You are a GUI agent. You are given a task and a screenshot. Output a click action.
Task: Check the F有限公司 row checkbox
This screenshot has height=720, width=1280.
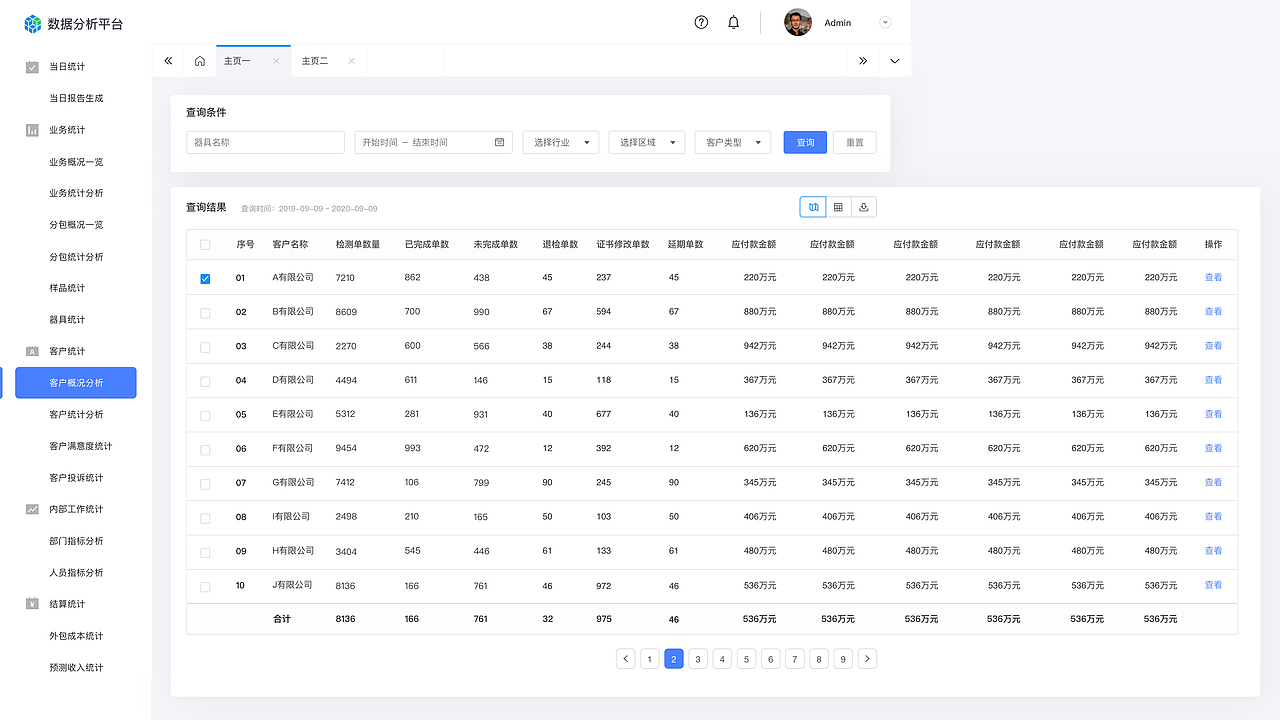(205, 449)
